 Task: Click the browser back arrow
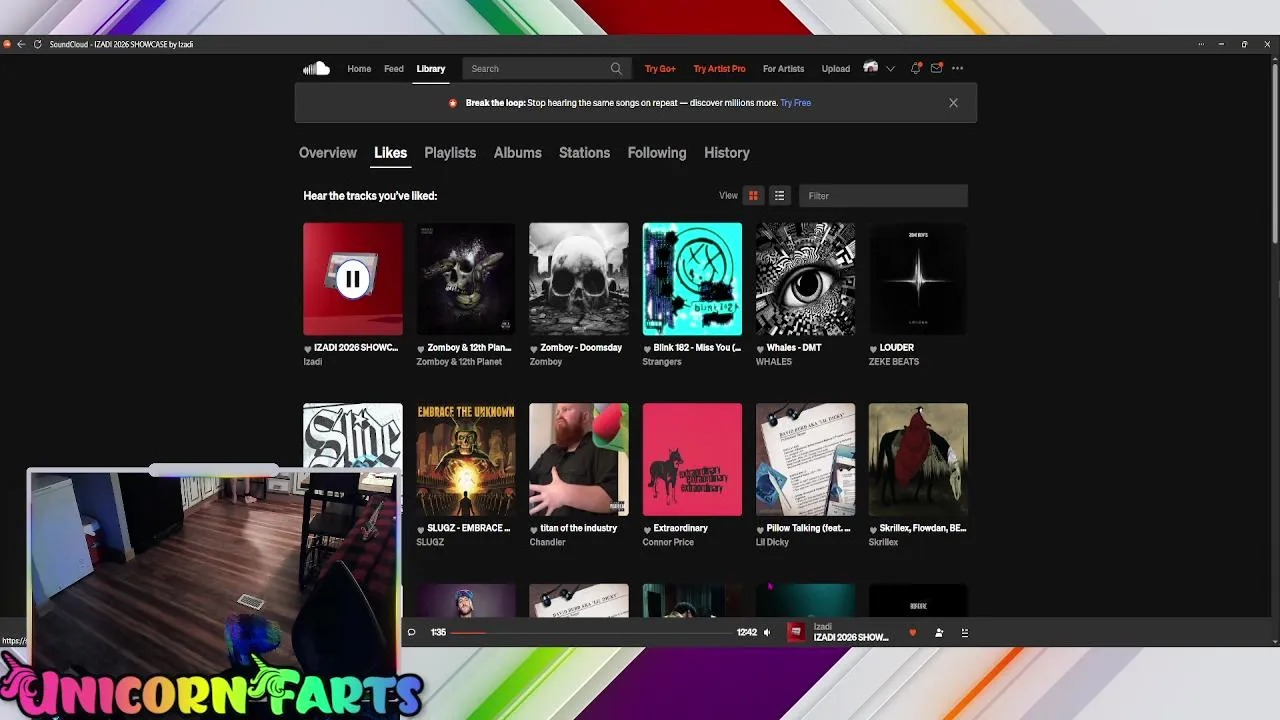(21, 44)
